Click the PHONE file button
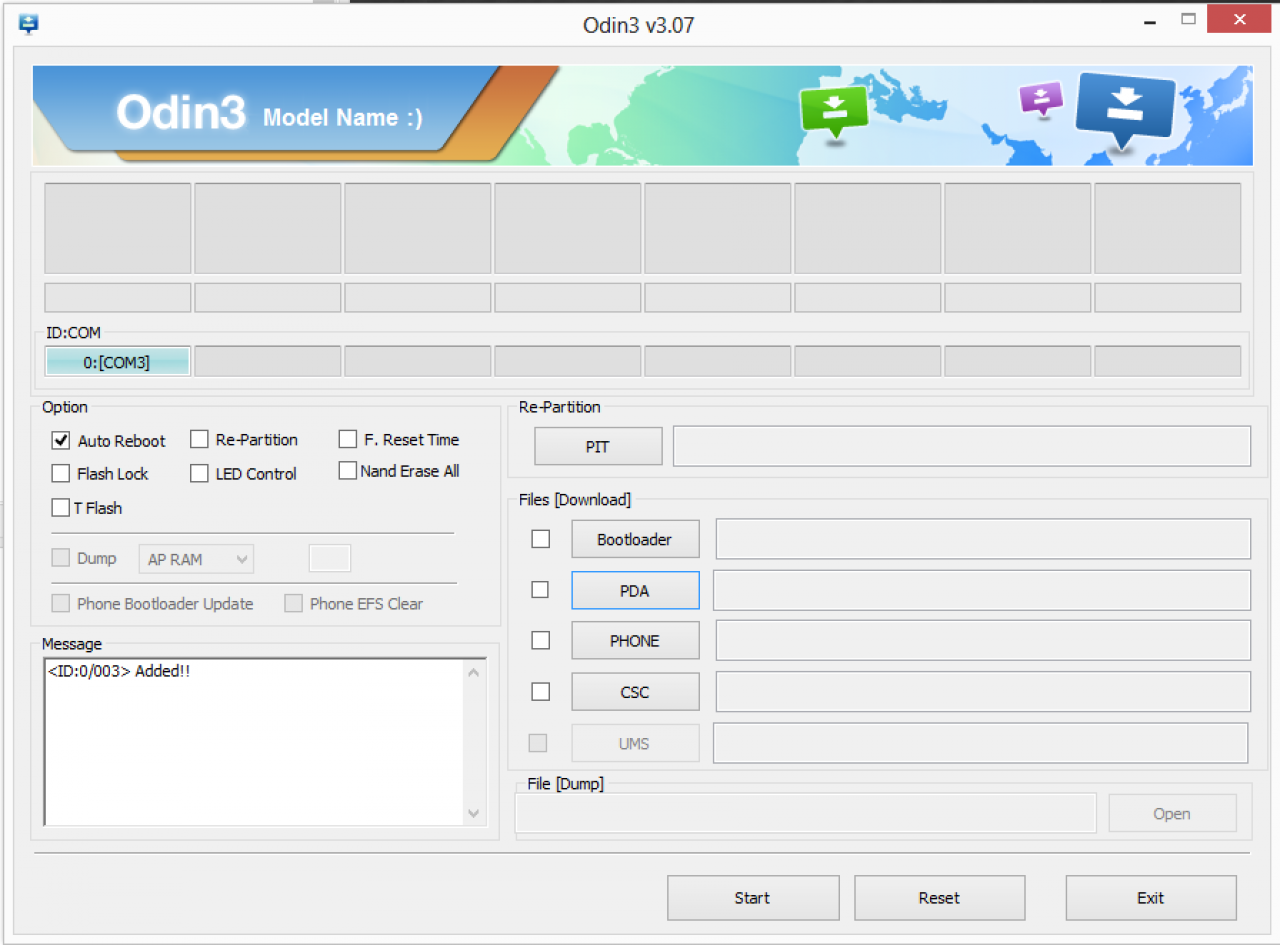The height and width of the screenshot is (945, 1280). 635,640
